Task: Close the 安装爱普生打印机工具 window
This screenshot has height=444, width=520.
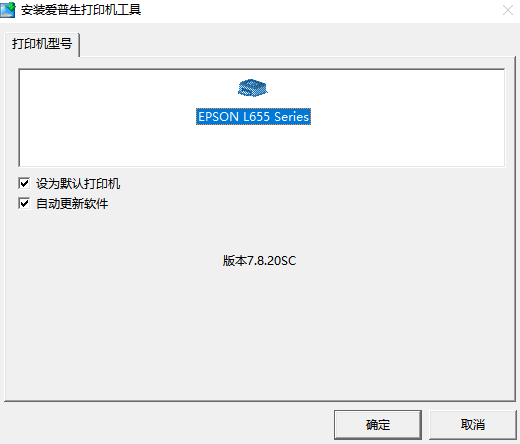Action: pos(508,10)
